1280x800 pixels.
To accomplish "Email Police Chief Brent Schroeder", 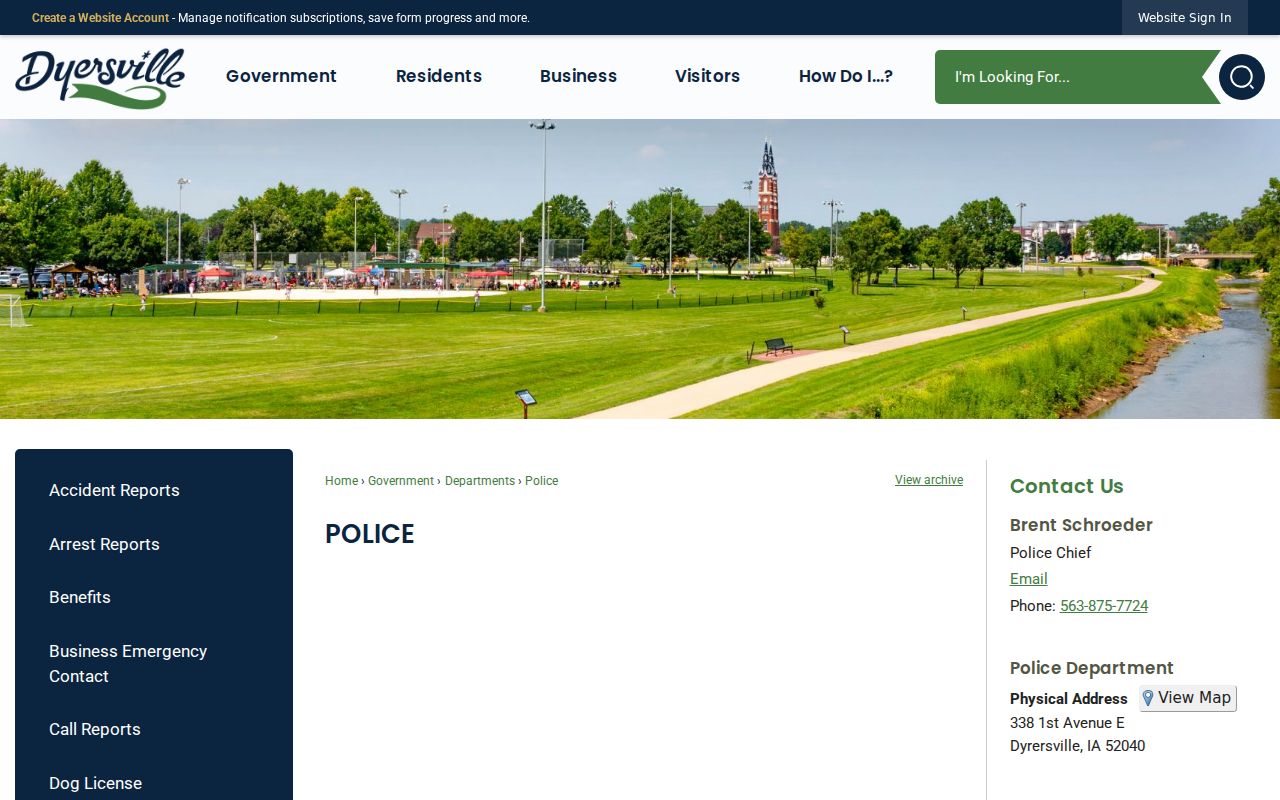I will (1029, 579).
